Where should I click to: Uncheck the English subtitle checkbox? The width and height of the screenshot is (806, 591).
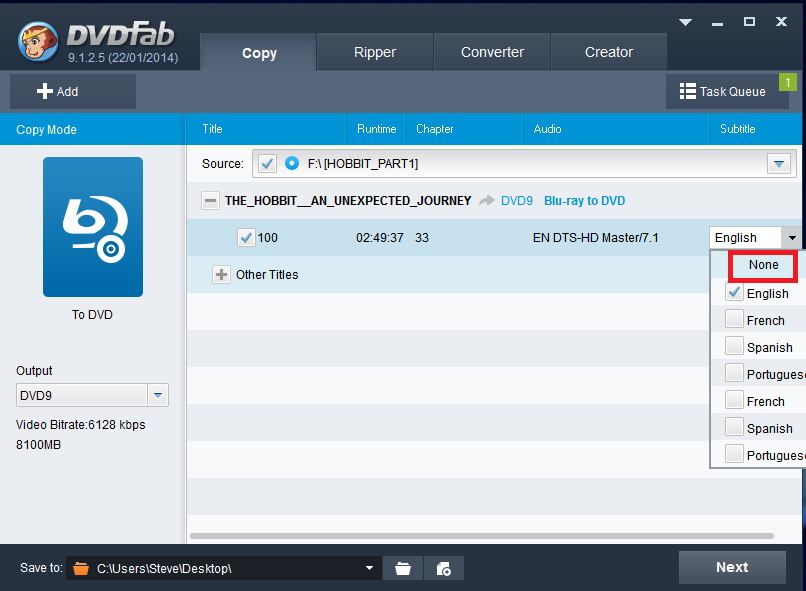pos(734,292)
